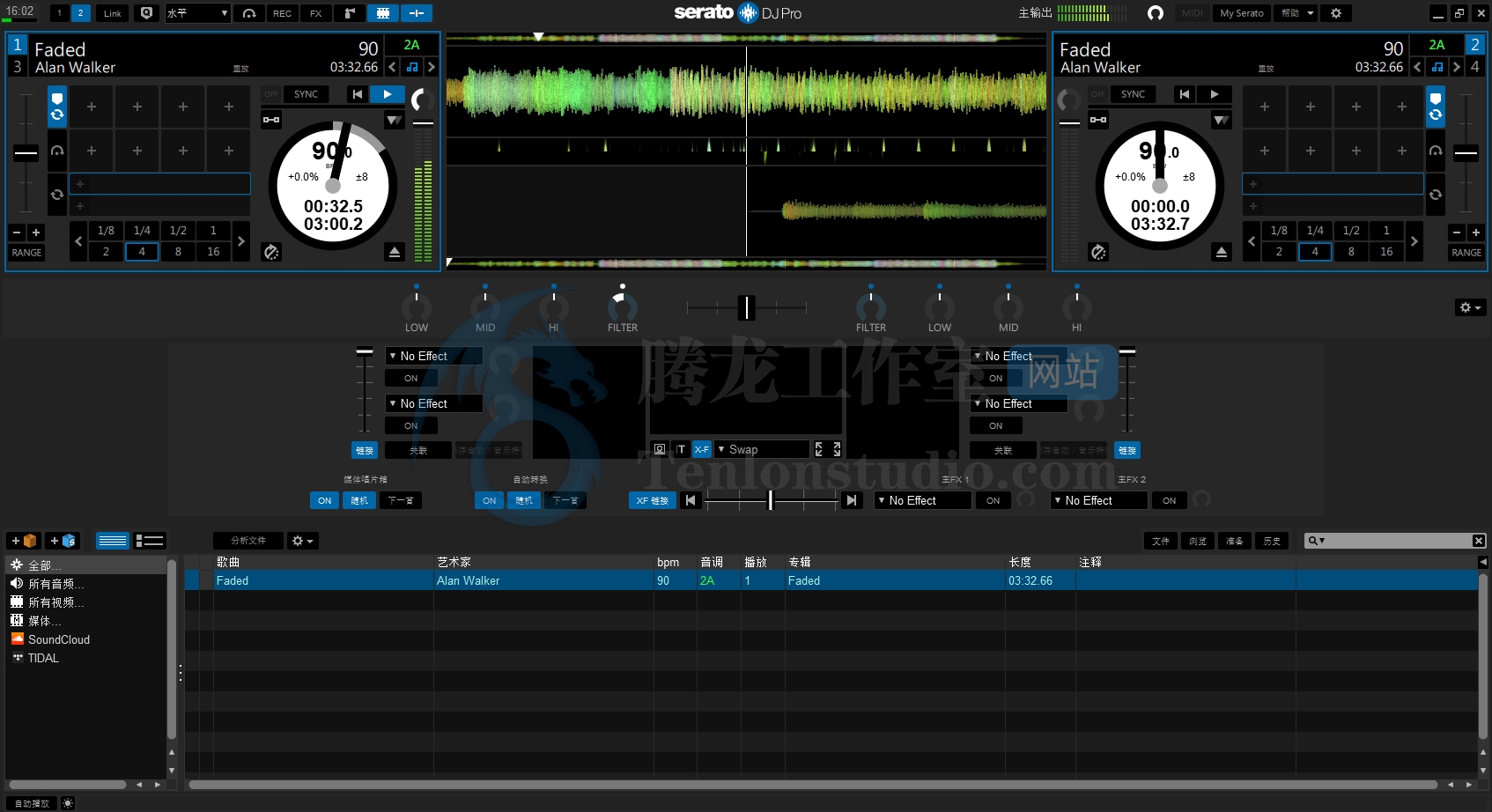Image resolution: width=1492 pixels, height=812 pixels.
Task: Select SoundCloud in library sidebar
Action: (x=58, y=639)
